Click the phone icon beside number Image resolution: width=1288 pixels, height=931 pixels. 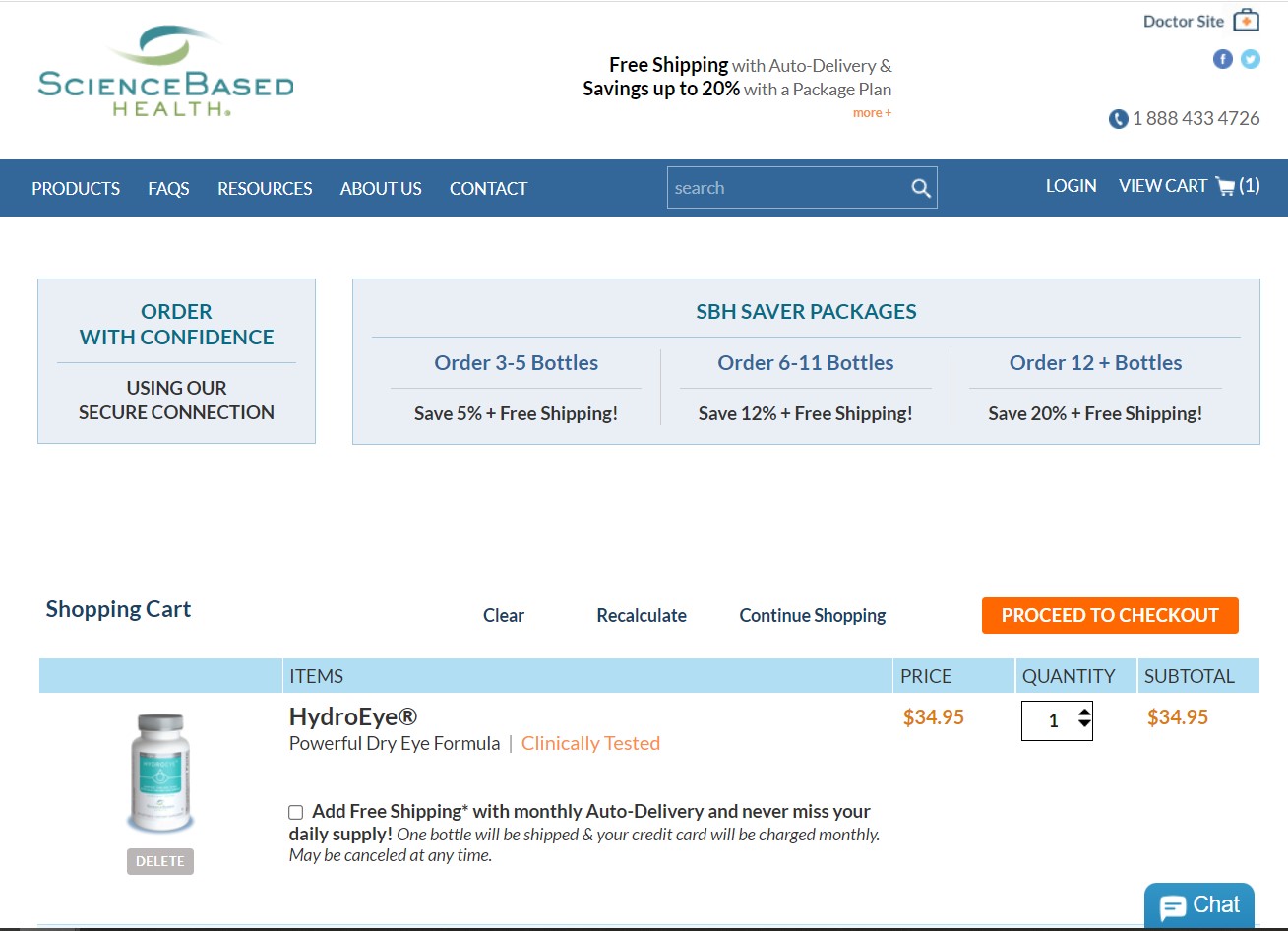(x=1118, y=119)
